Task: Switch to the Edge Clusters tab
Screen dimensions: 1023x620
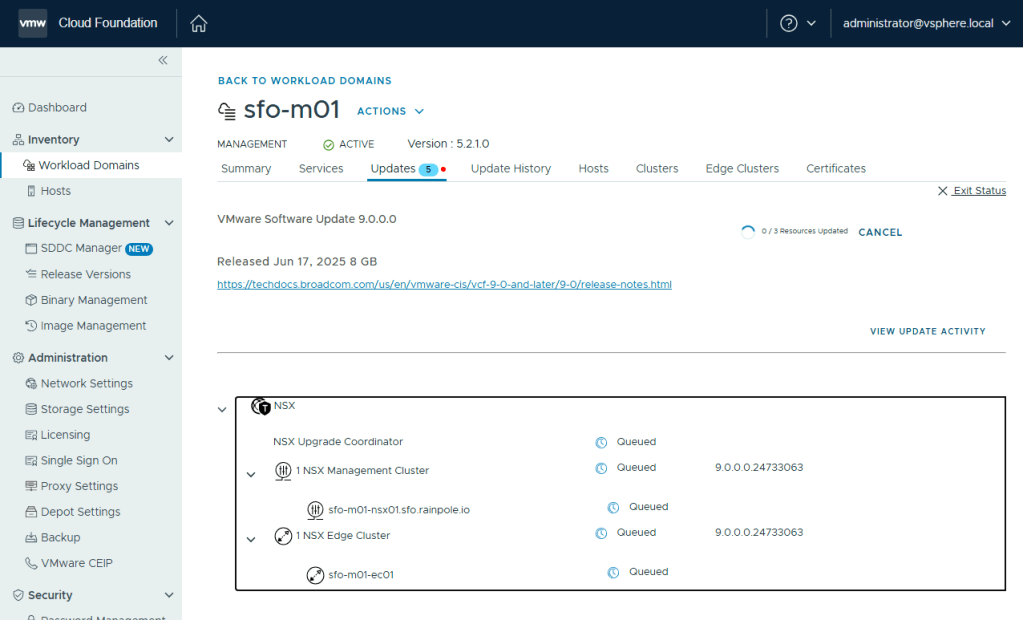Action: 742,169
